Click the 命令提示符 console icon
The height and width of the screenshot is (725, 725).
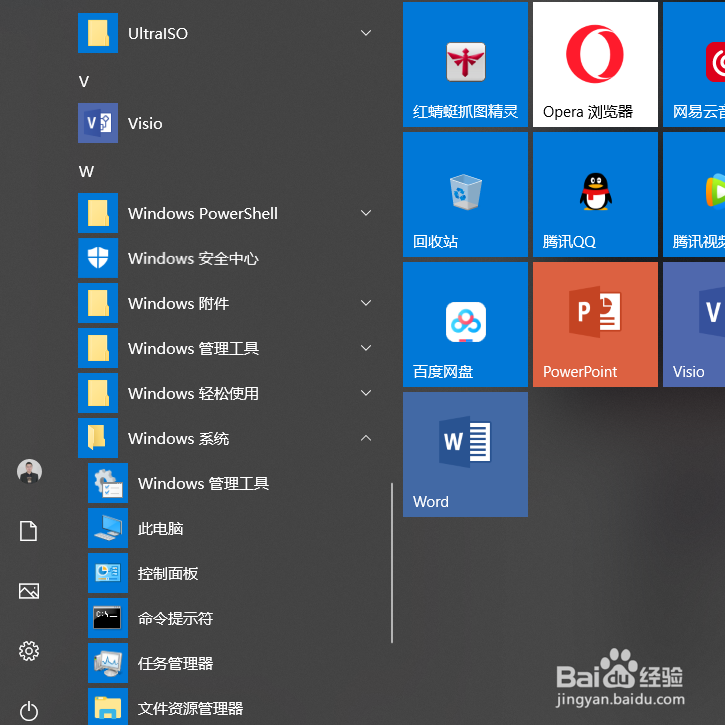point(108,618)
